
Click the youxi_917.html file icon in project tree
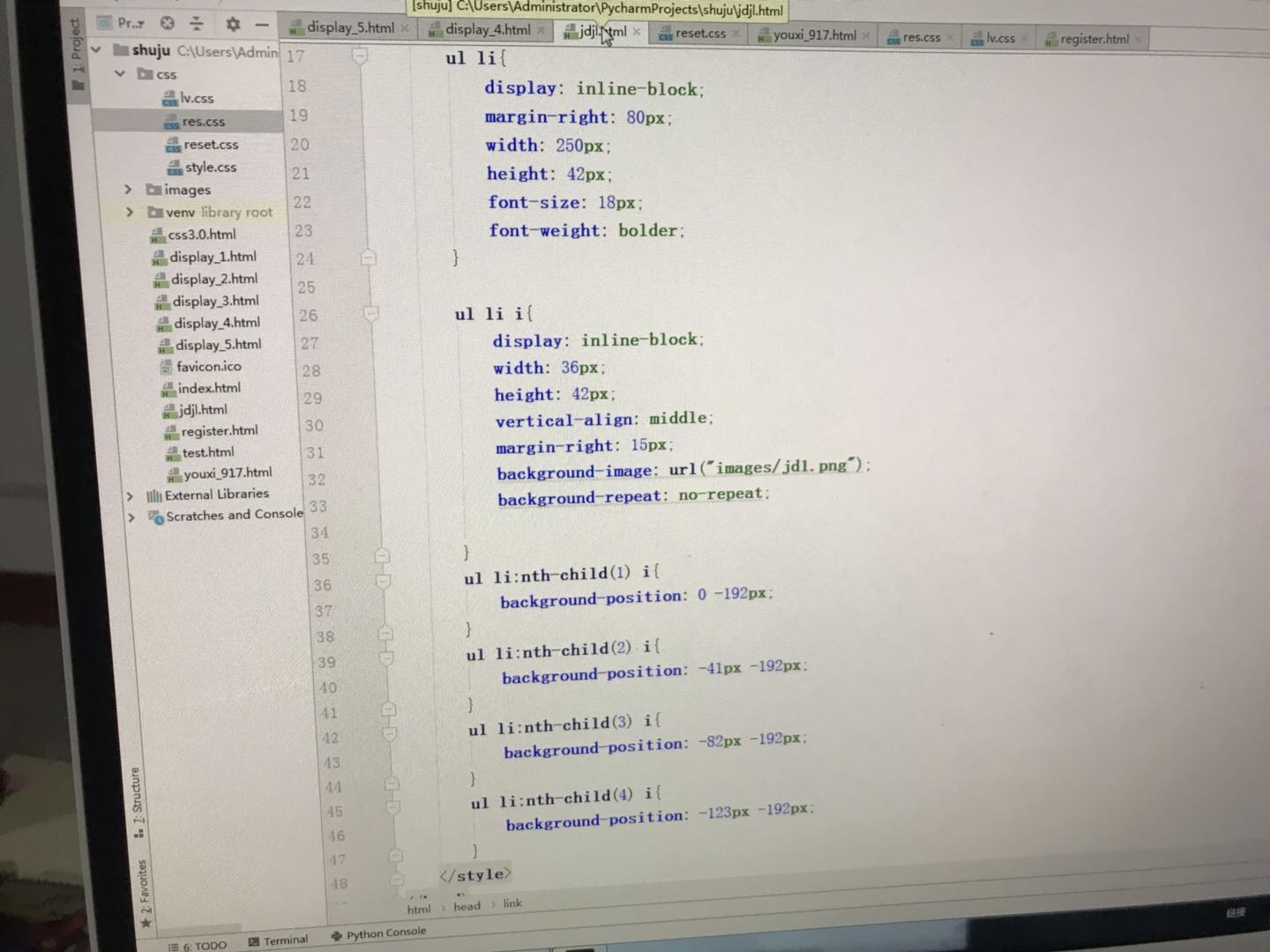(x=175, y=475)
